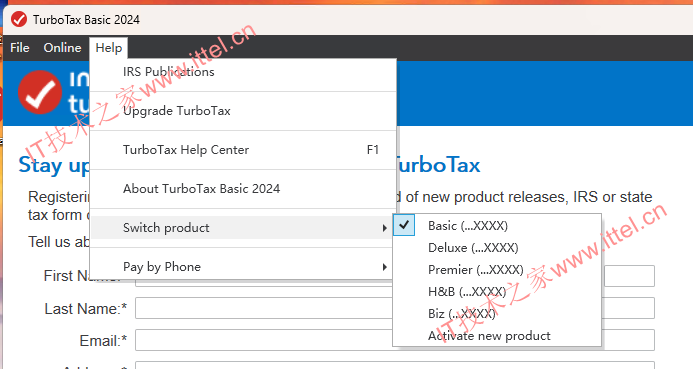Switch to Deluxe (...XXXX) product
Screen dimensions: 693x369
click(497, 247)
